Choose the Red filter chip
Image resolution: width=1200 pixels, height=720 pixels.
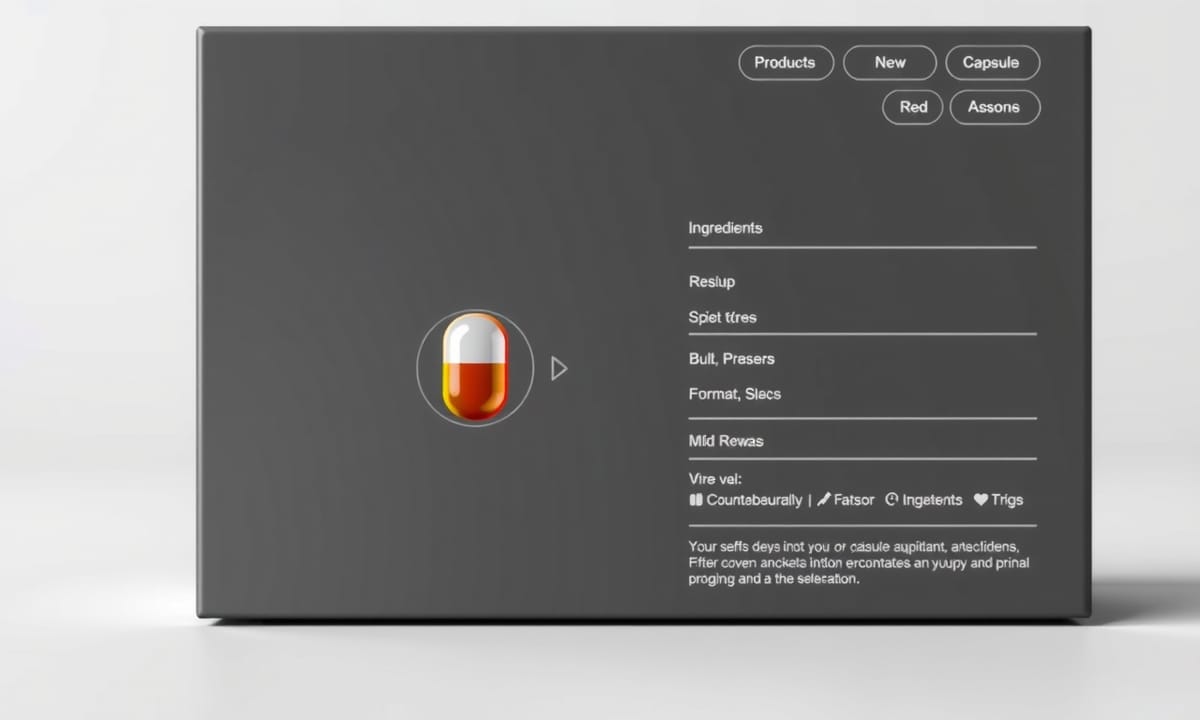point(912,107)
